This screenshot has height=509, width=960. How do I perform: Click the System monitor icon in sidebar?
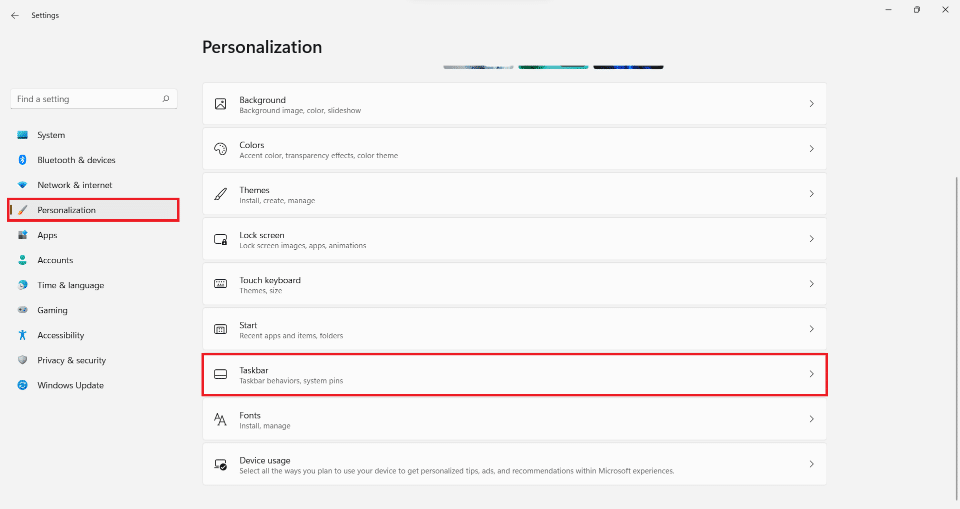[22, 135]
